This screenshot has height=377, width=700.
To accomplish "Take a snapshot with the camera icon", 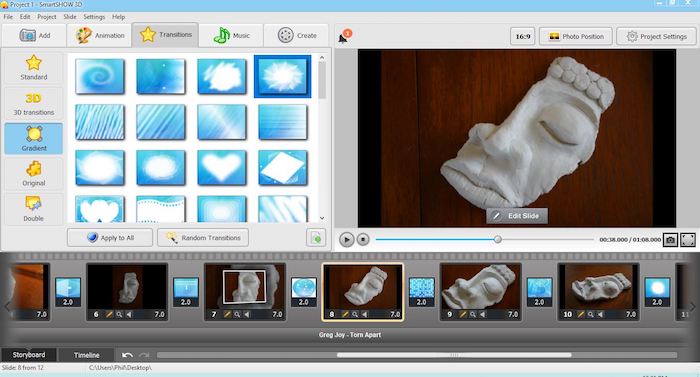I will point(671,240).
